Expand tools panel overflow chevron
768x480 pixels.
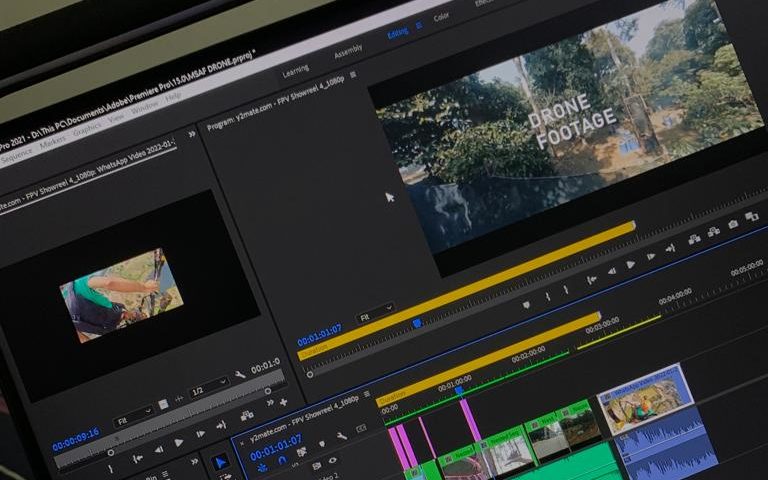pos(194,461)
